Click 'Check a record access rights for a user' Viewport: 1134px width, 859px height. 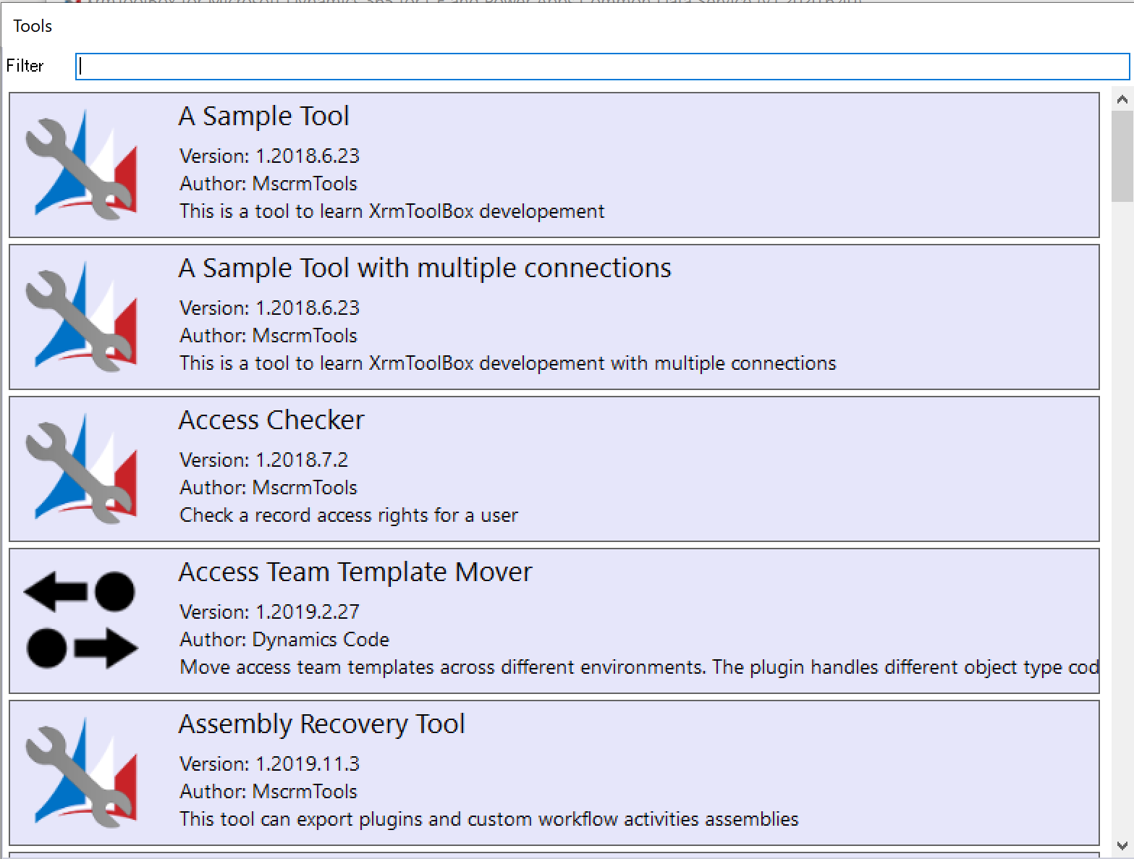click(x=349, y=515)
